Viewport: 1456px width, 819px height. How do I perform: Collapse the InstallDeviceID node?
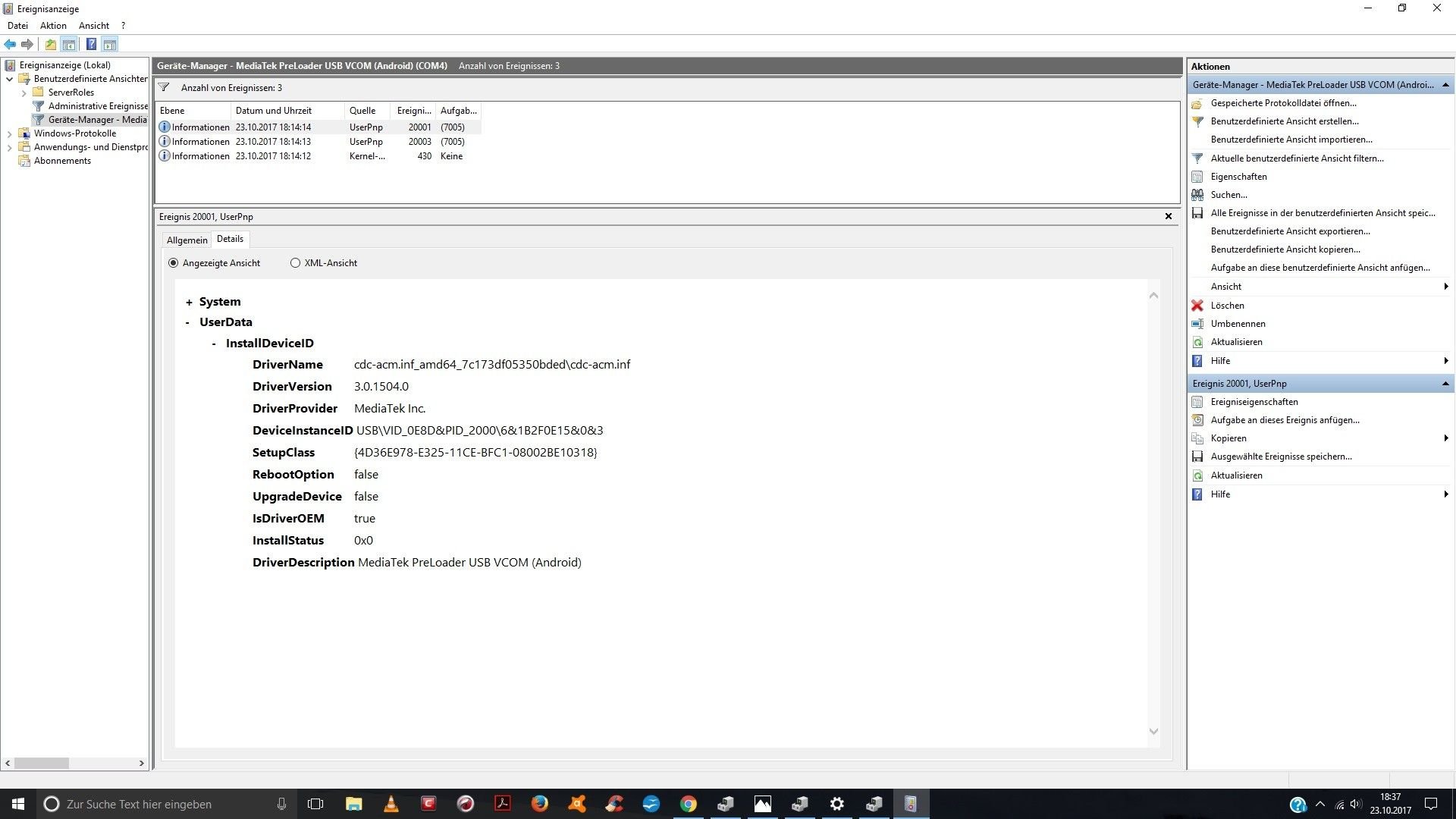[214, 344]
